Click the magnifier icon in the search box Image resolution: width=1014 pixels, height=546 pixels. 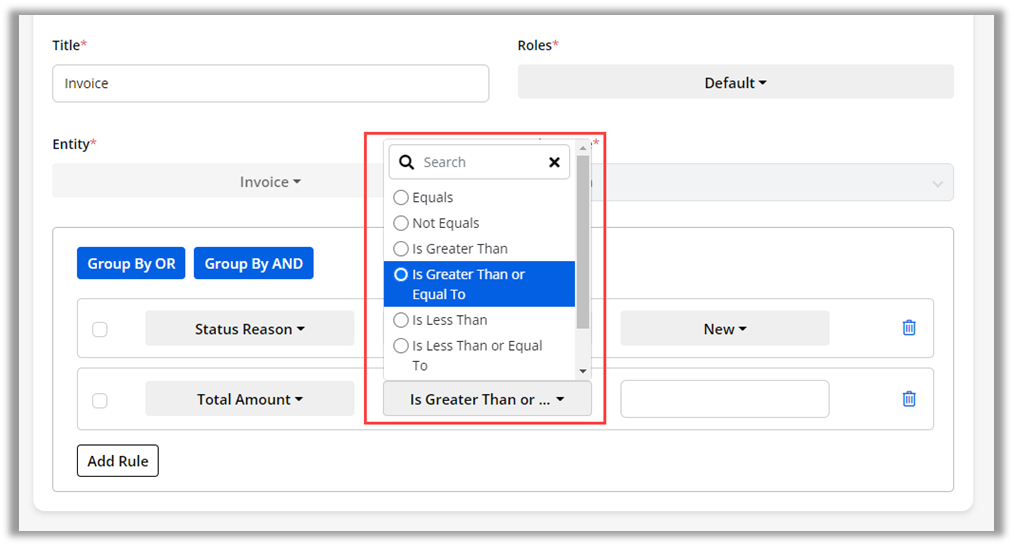click(x=407, y=162)
